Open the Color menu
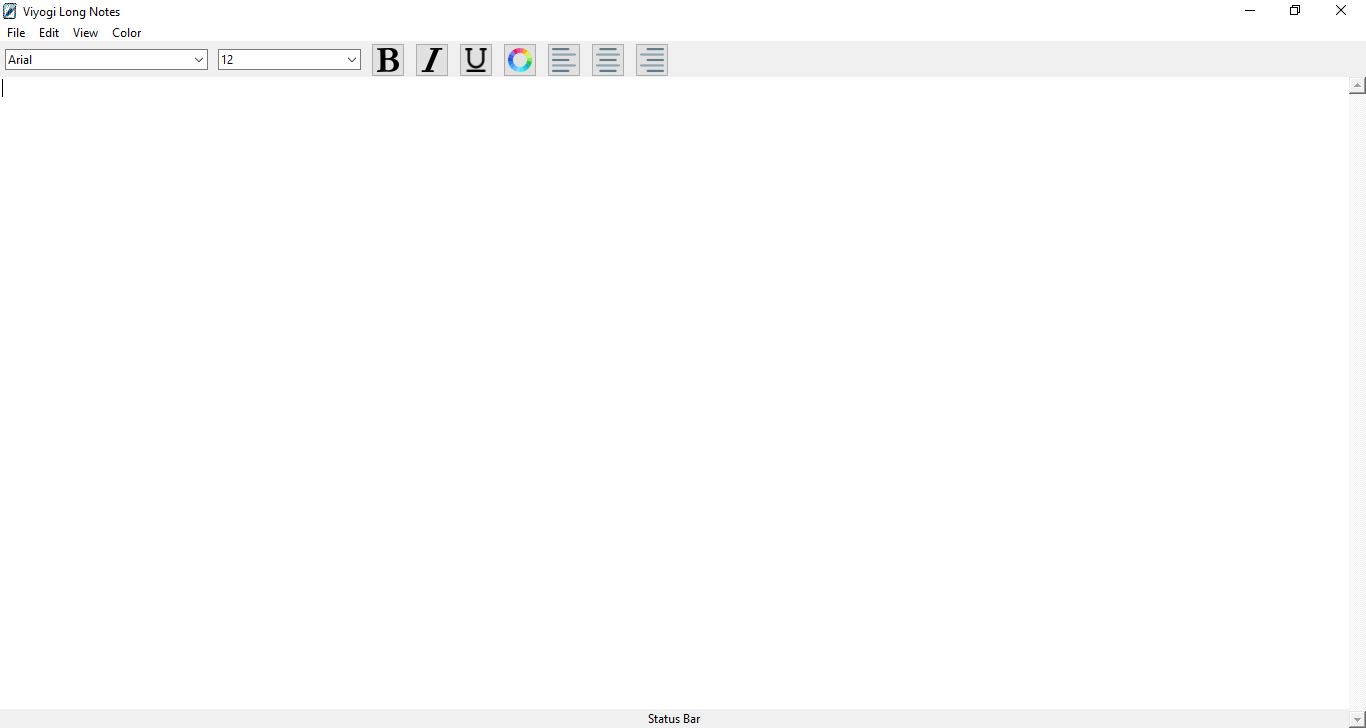The height and width of the screenshot is (728, 1366). pos(126,33)
